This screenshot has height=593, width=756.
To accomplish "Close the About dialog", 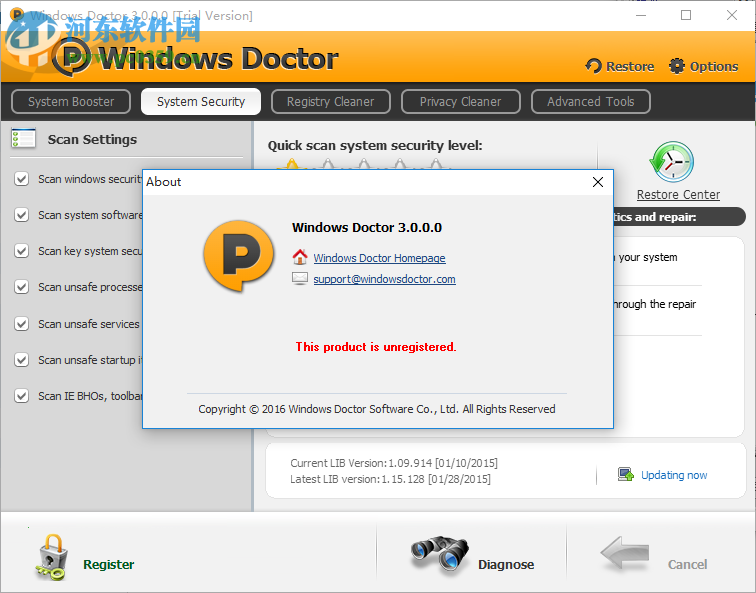I will click(598, 182).
